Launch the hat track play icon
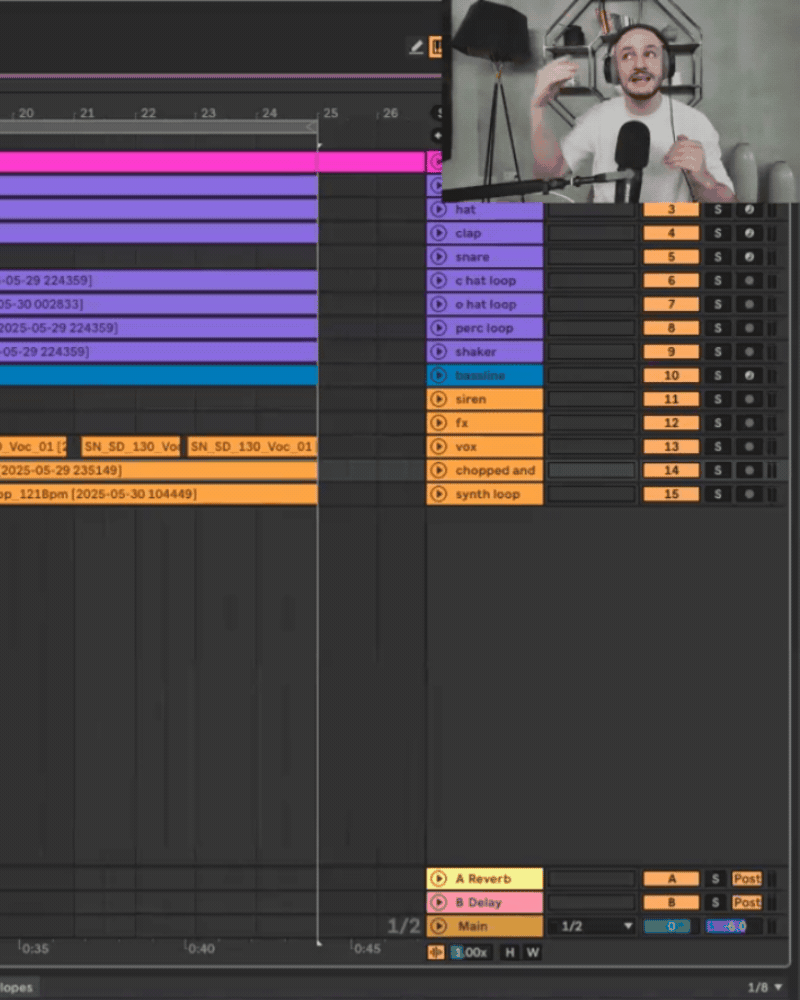 [x=438, y=210]
